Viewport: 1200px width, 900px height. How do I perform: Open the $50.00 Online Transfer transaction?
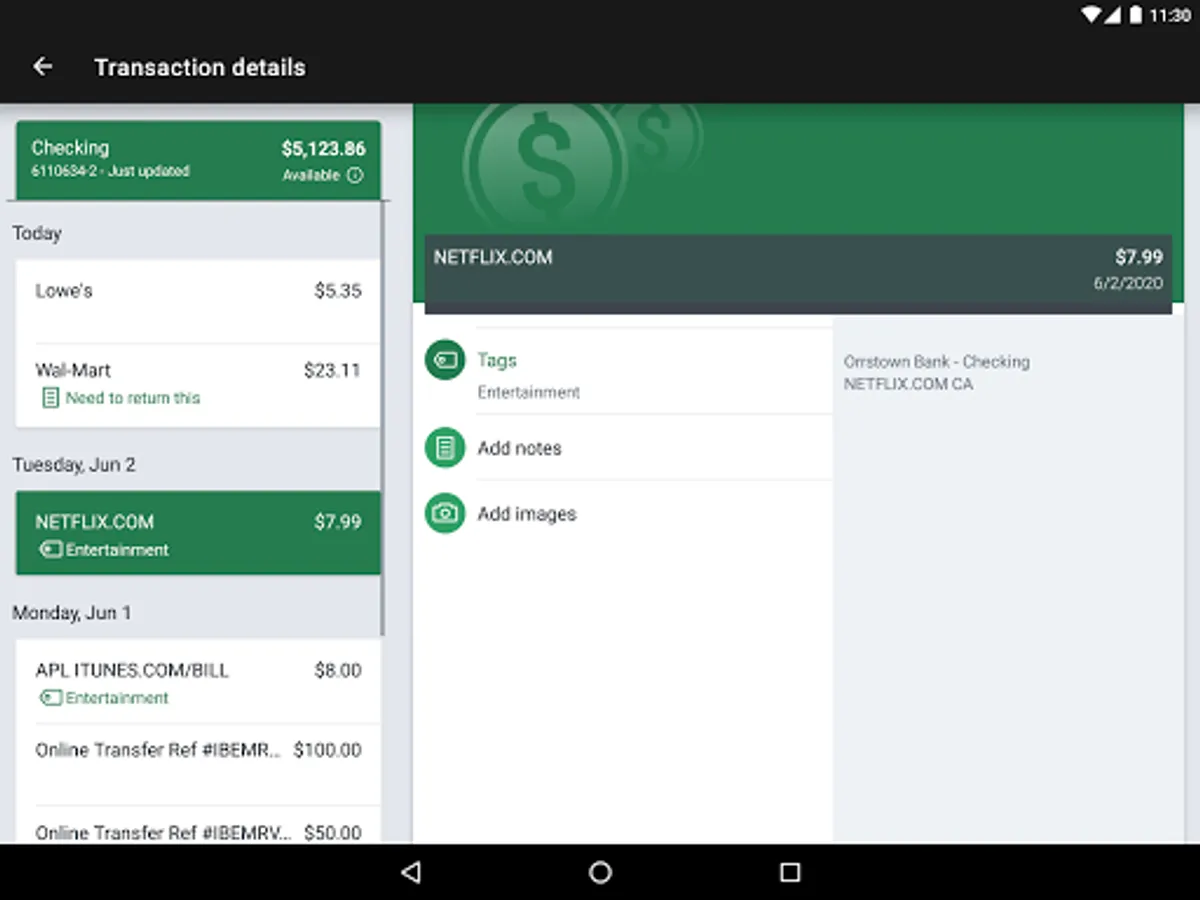(198, 825)
